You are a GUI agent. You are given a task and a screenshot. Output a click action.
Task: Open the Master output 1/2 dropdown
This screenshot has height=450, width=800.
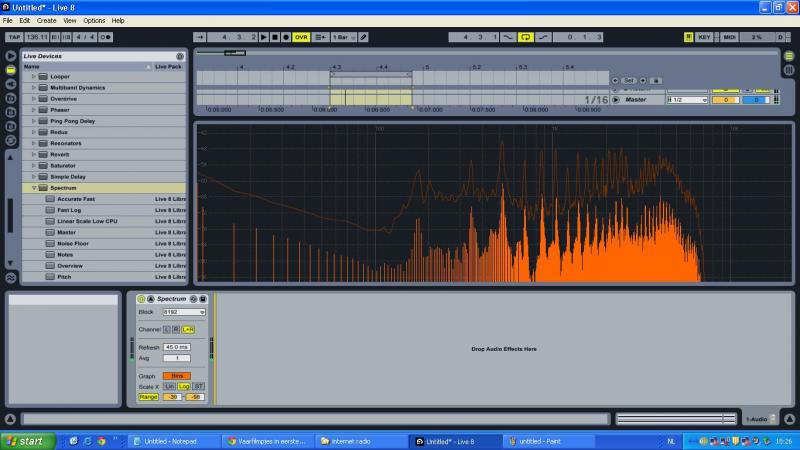(x=687, y=100)
